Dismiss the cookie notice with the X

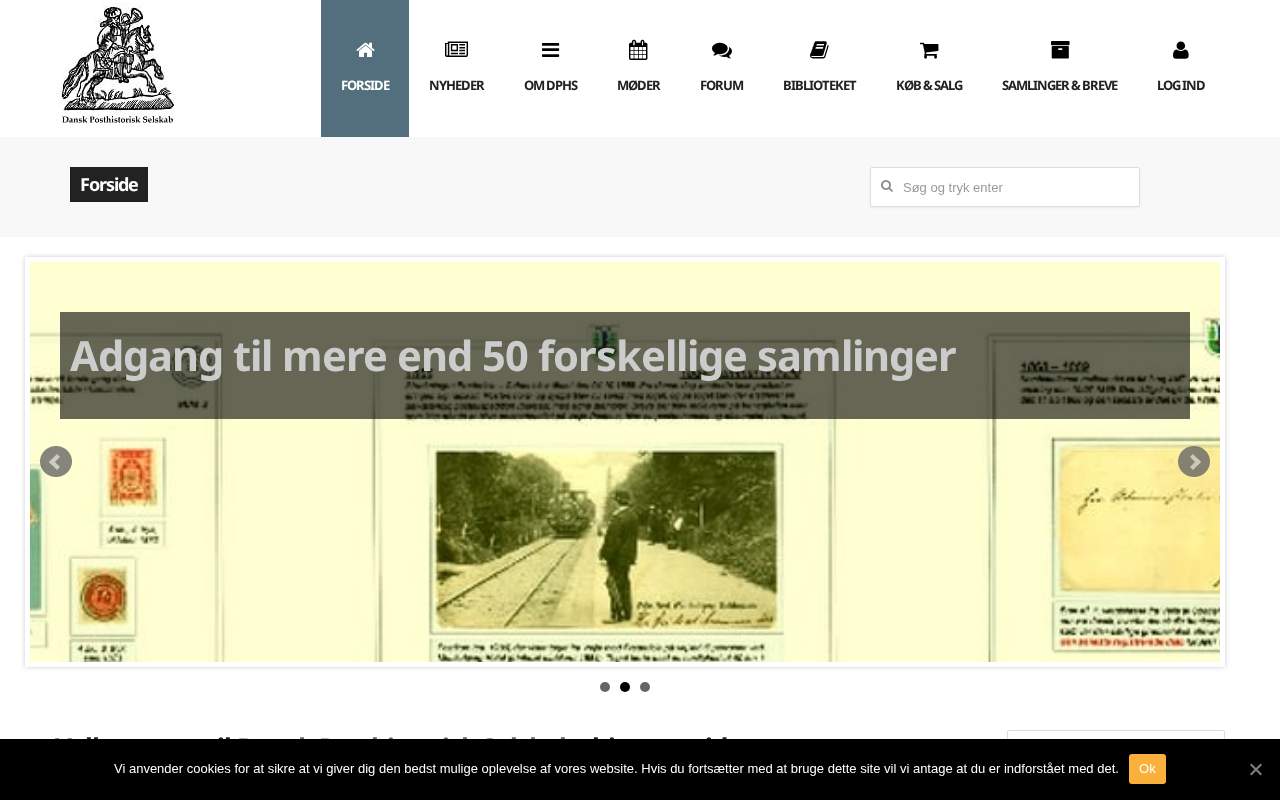(x=1256, y=769)
